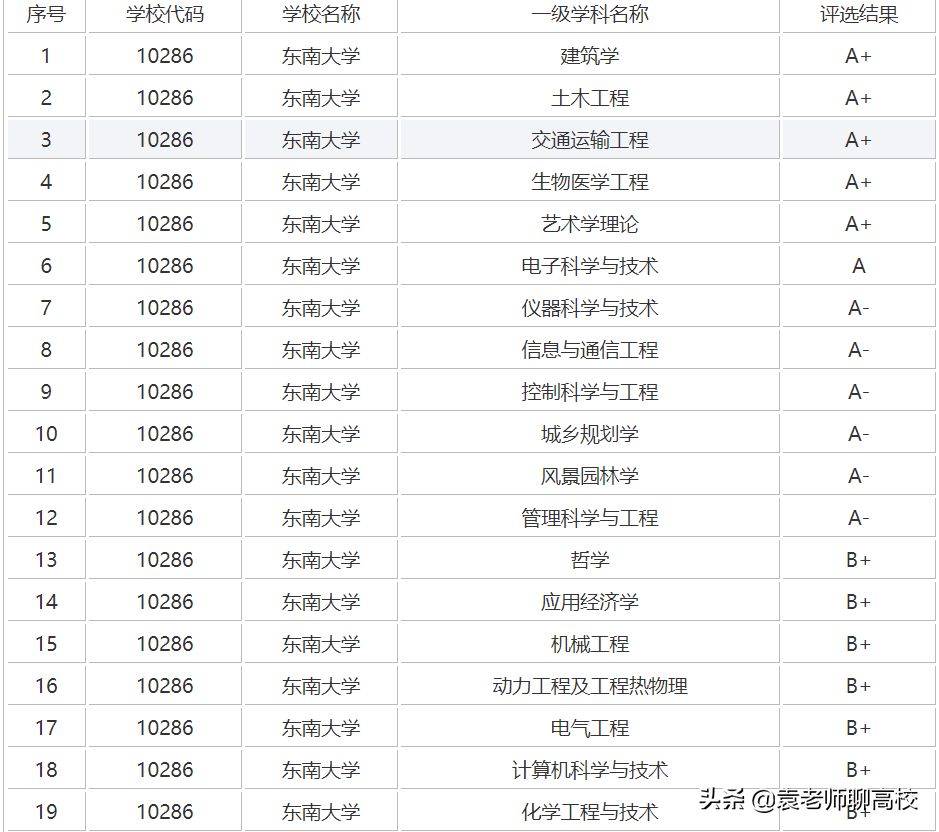Click the 一级学科名称 column header

(x=589, y=15)
